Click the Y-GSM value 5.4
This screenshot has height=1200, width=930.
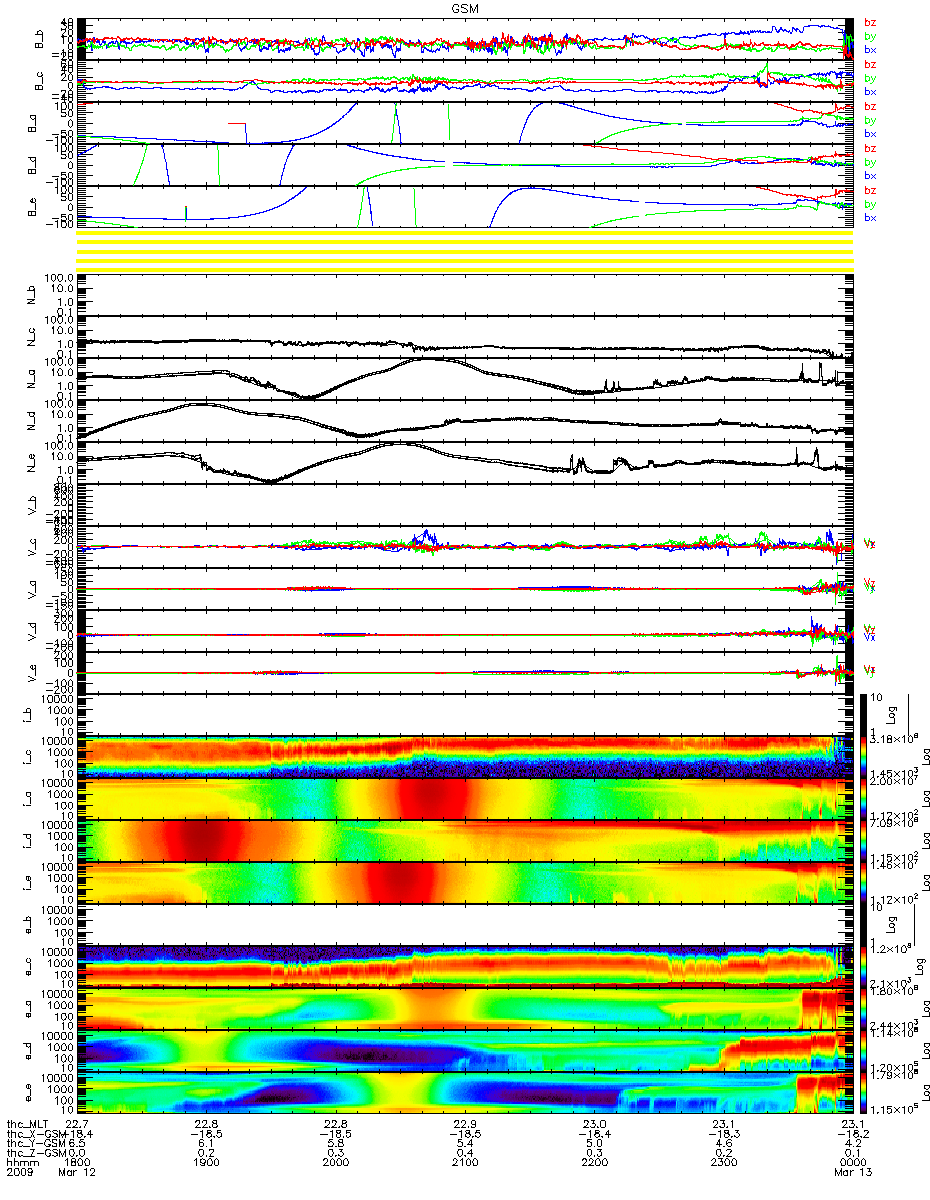tap(466, 1143)
